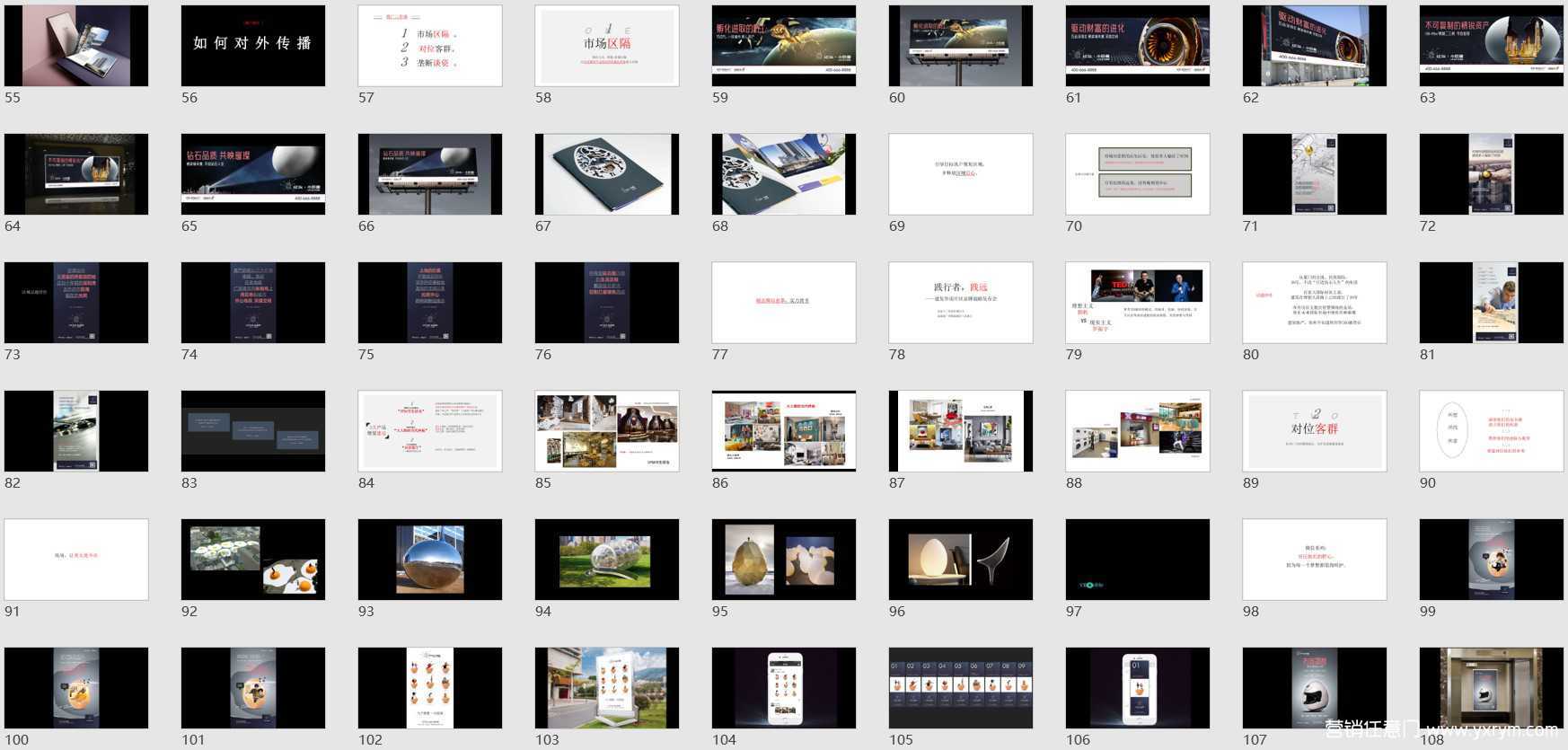
Task: Click slide 105 numbered cards thumbnail
Action: [961, 688]
